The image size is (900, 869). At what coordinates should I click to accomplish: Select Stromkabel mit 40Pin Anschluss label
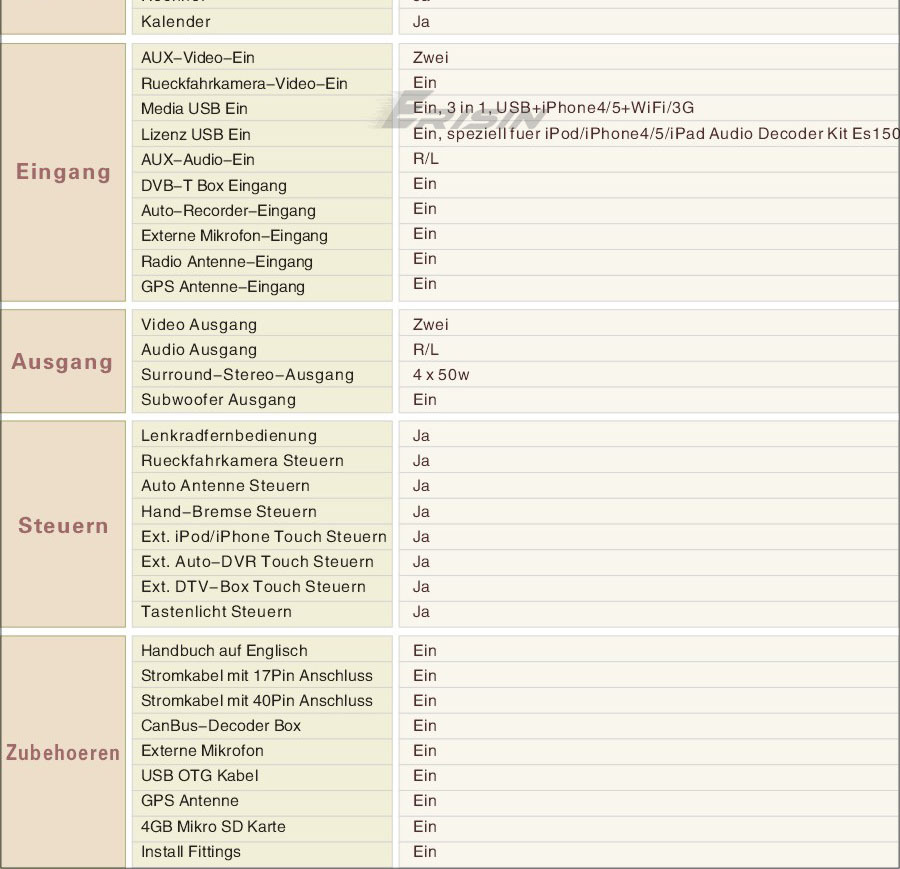pos(257,701)
